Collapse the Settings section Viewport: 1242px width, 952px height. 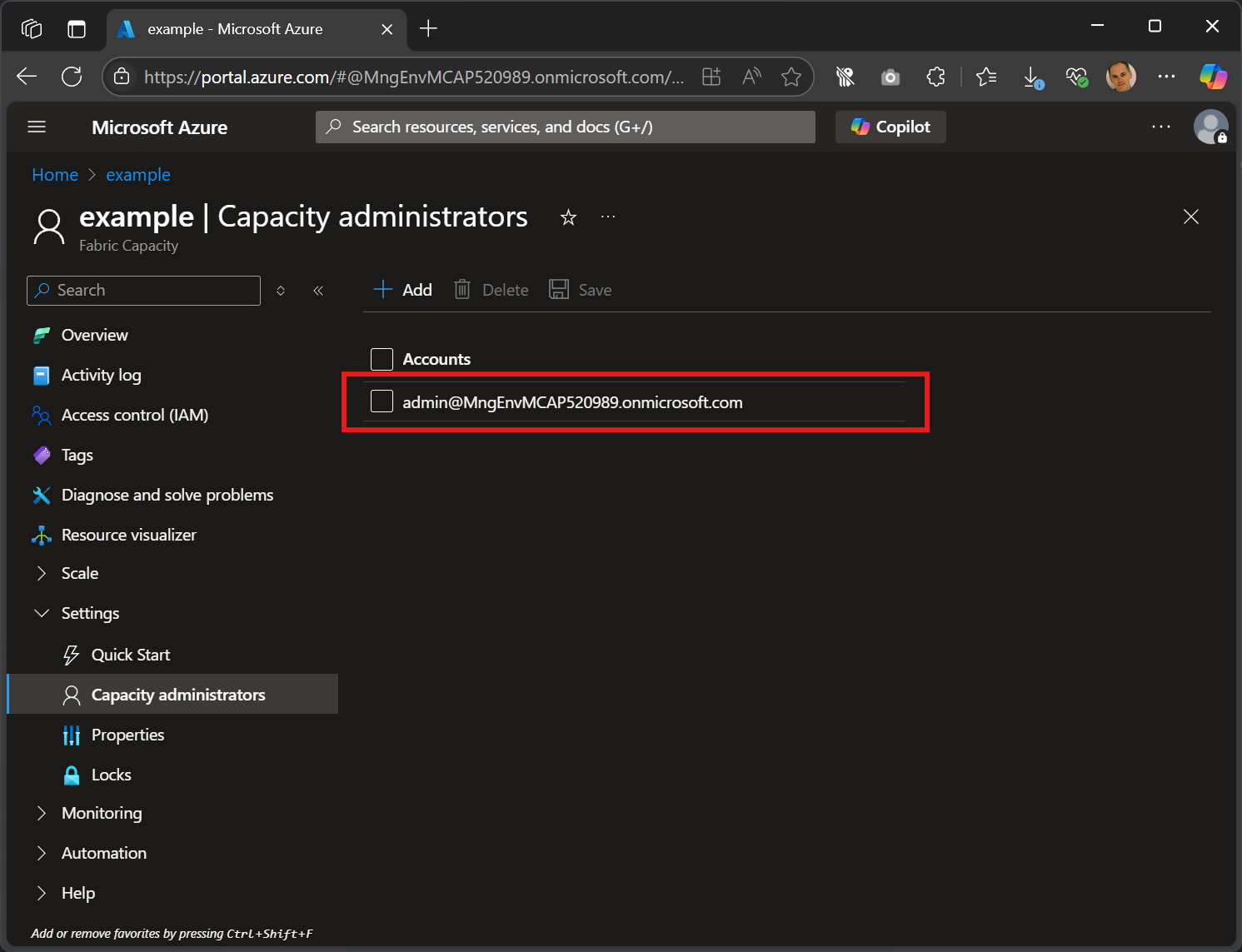(42, 612)
